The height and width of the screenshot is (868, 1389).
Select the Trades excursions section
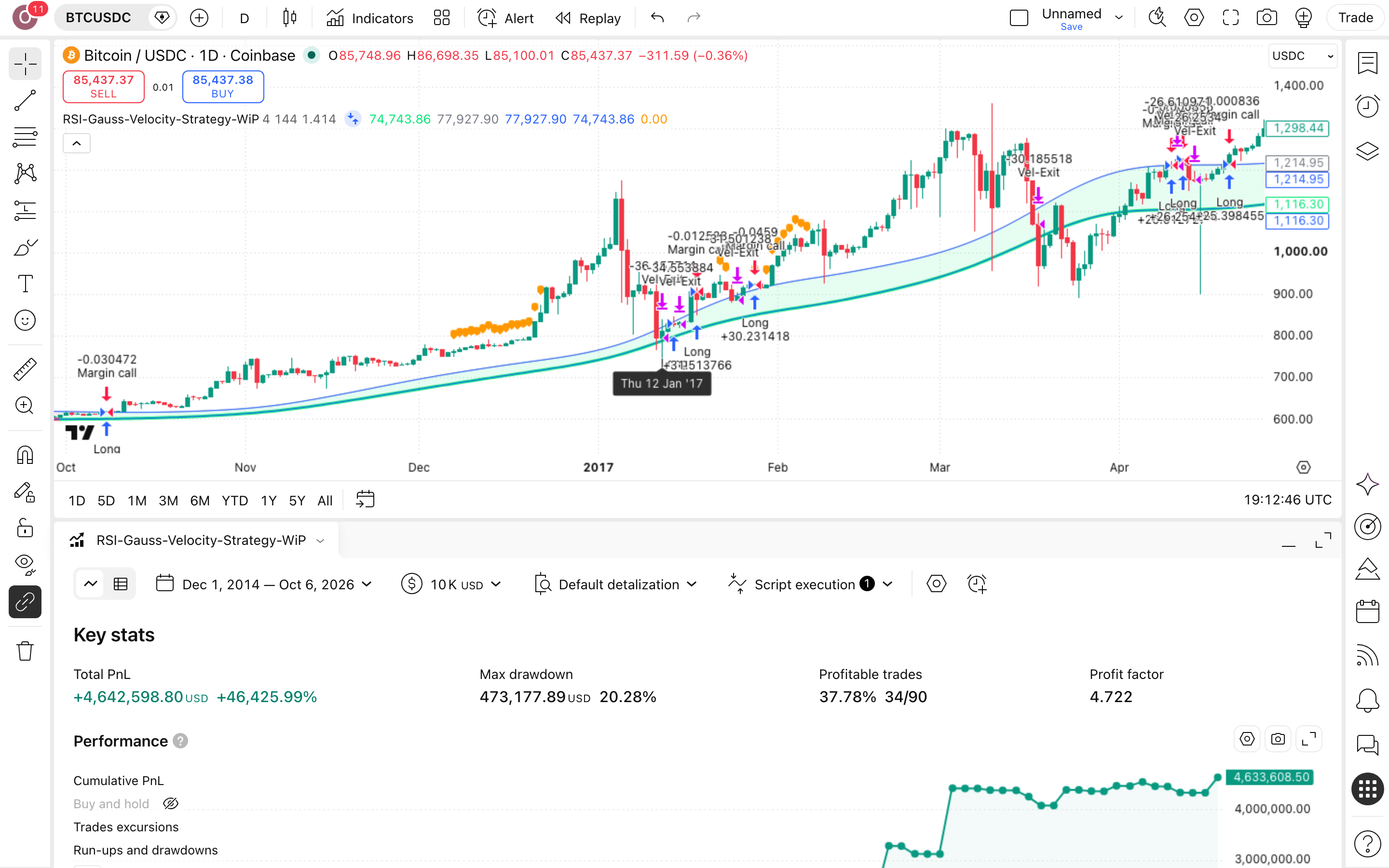point(126,827)
